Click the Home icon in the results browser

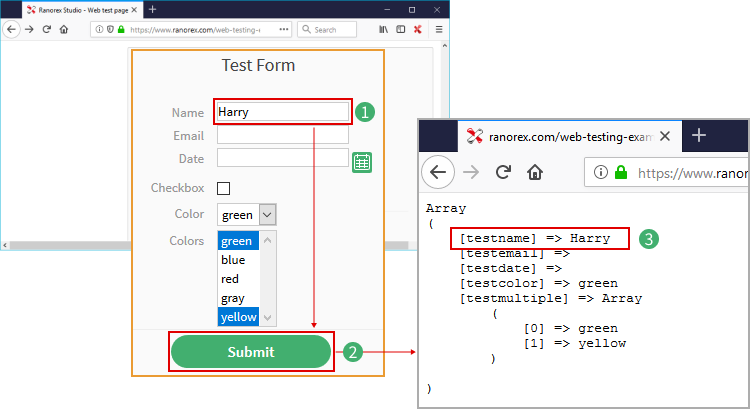pyautogui.click(x=536, y=172)
